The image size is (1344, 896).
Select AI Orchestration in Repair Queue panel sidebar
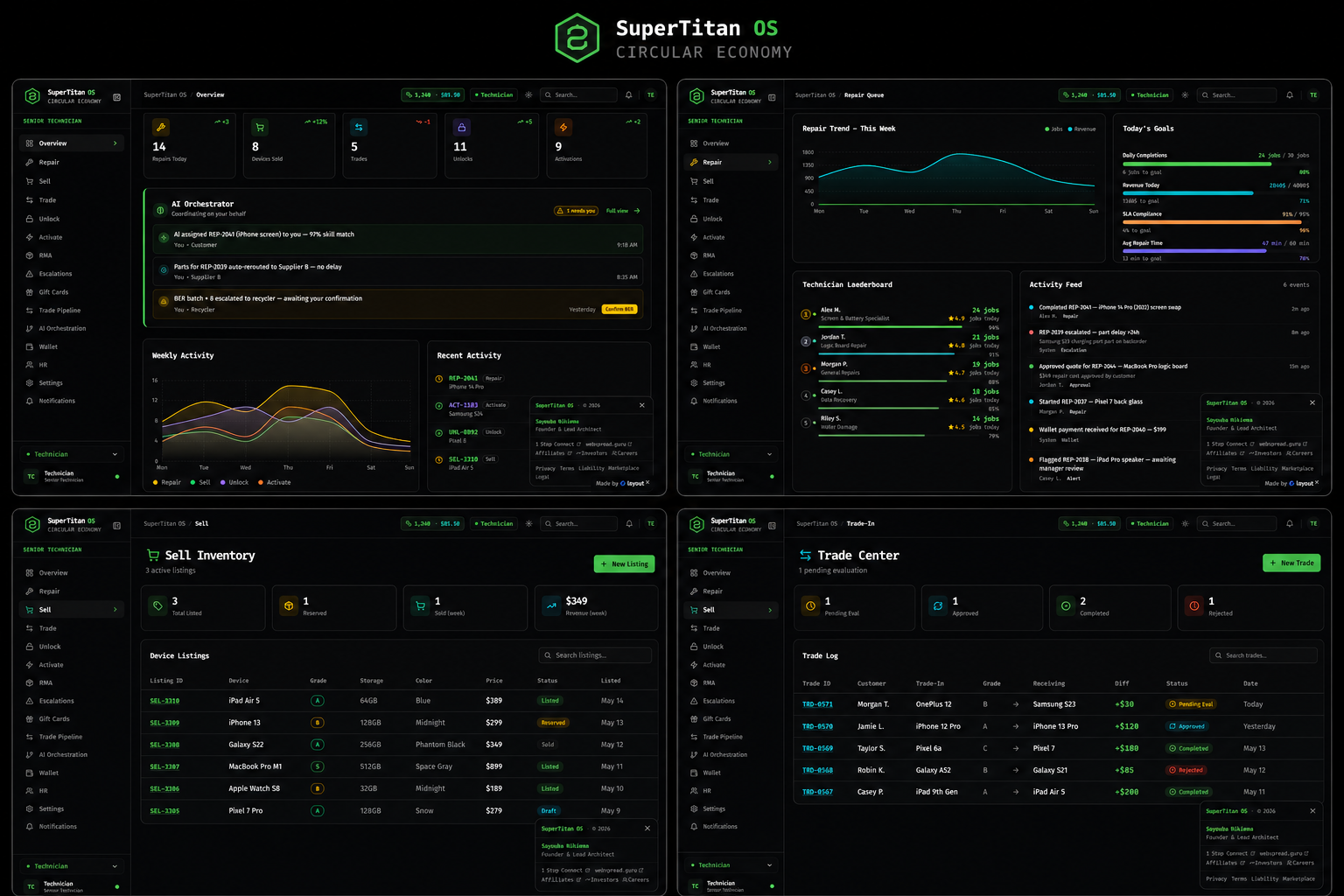pos(724,328)
